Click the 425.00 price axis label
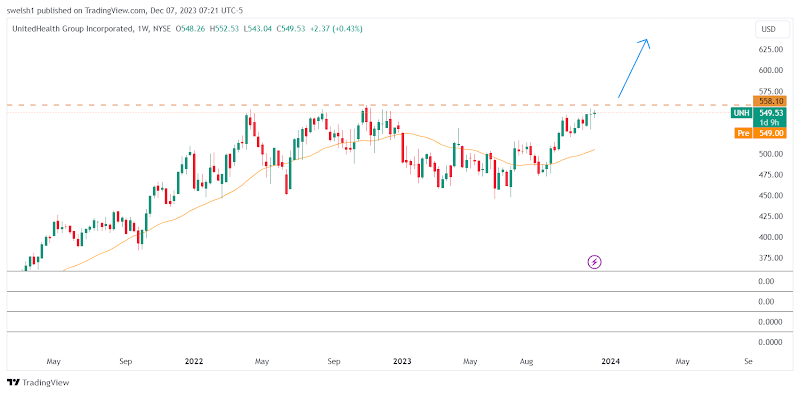Viewport: 800px width, 394px height. pos(771,216)
